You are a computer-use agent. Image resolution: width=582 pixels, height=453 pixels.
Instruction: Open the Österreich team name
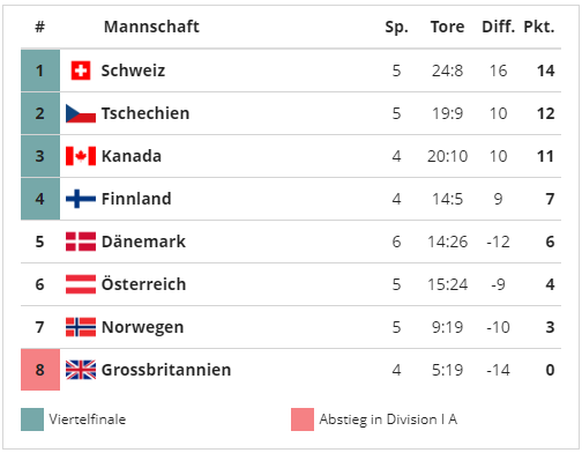tap(143, 284)
